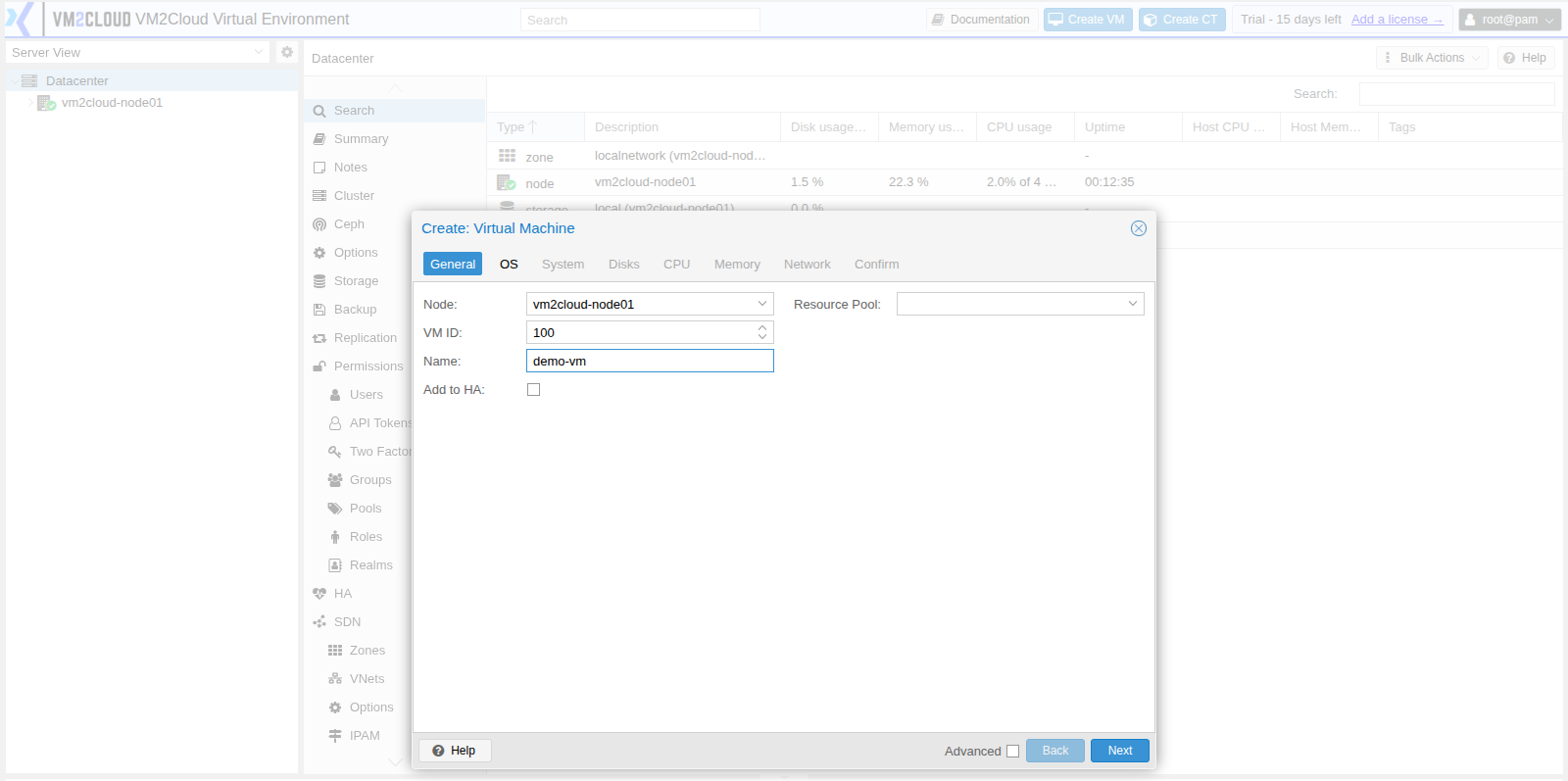Click the Name field containing demo-vm
Viewport: 1568px width, 781px height.
650,361
